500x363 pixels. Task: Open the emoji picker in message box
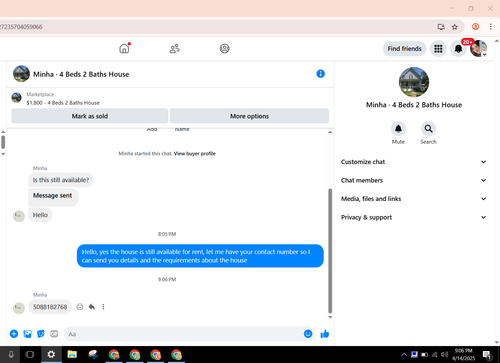(x=308, y=334)
